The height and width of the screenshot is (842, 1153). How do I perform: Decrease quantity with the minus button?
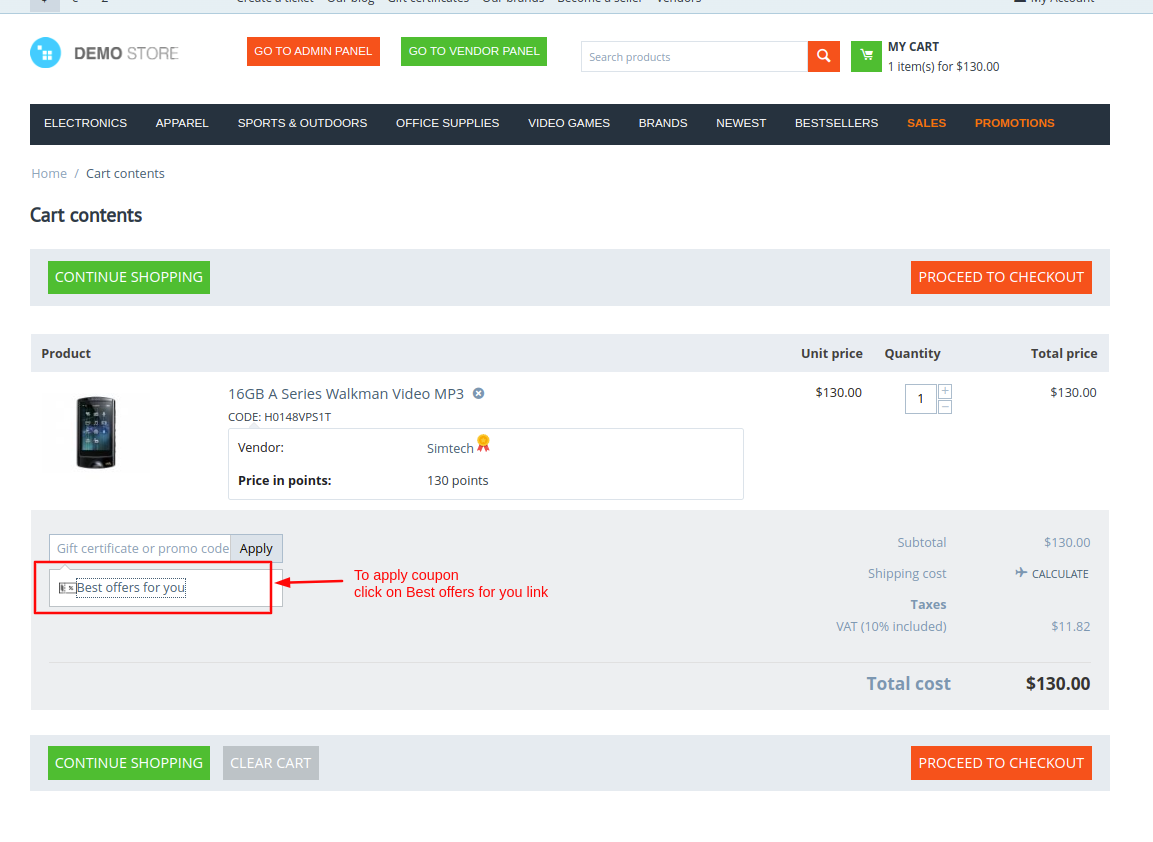[945, 407]
